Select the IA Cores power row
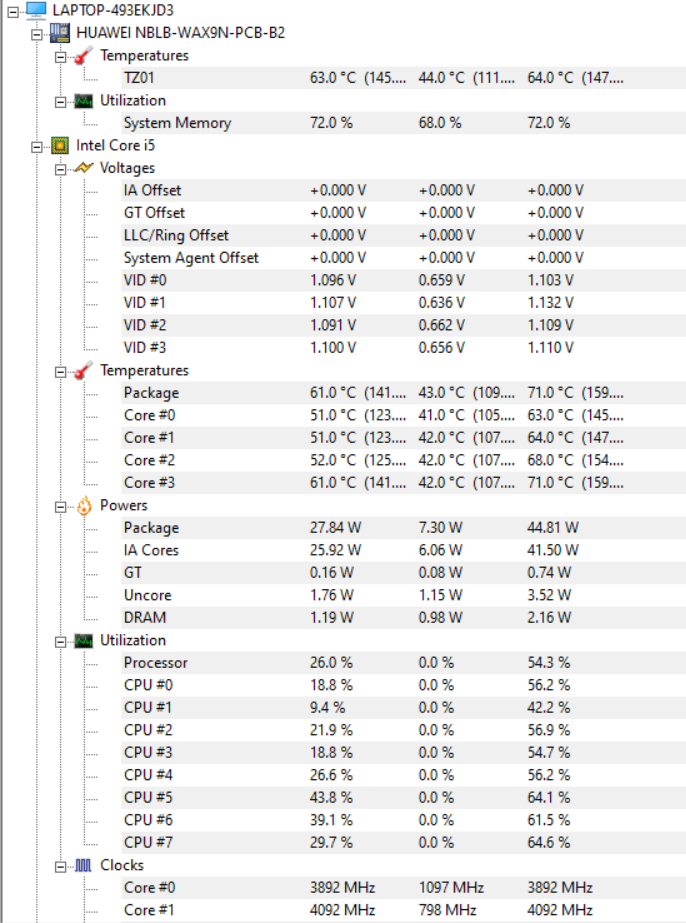 point(403,550)
